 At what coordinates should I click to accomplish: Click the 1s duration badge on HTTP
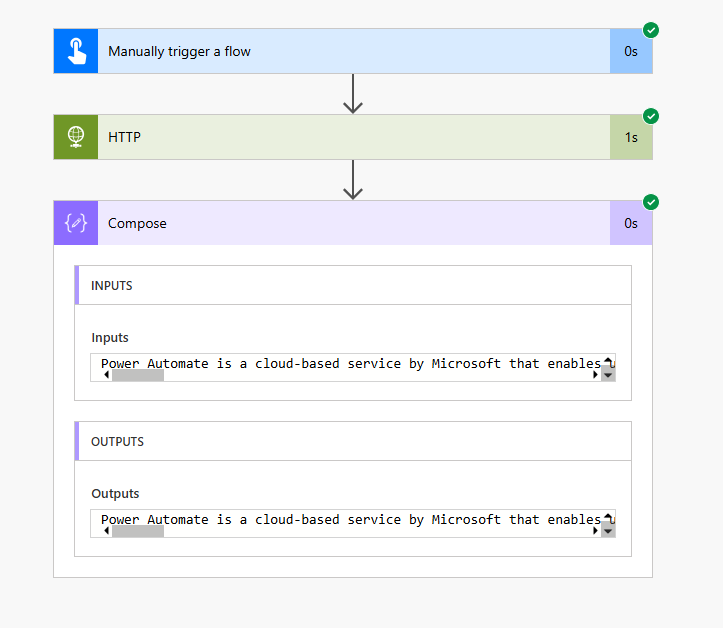(631, 137)
